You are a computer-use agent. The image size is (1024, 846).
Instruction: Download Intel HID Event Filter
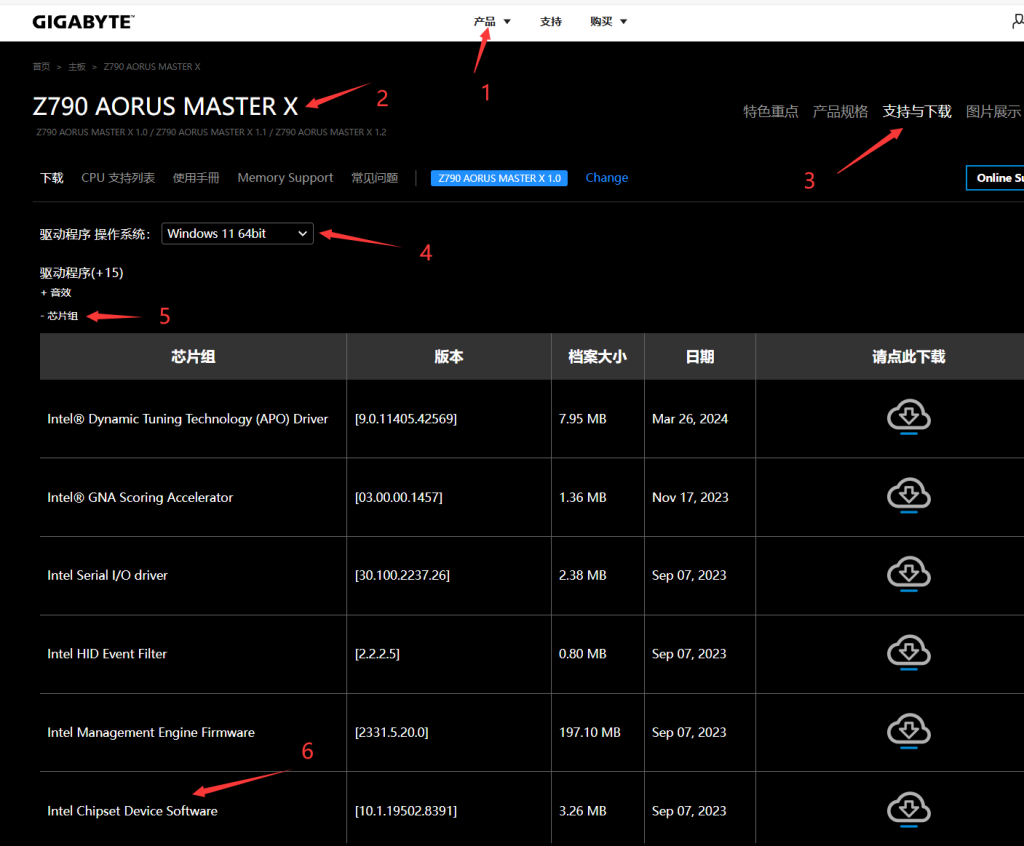pyautogui.click(x=908, y=651)
